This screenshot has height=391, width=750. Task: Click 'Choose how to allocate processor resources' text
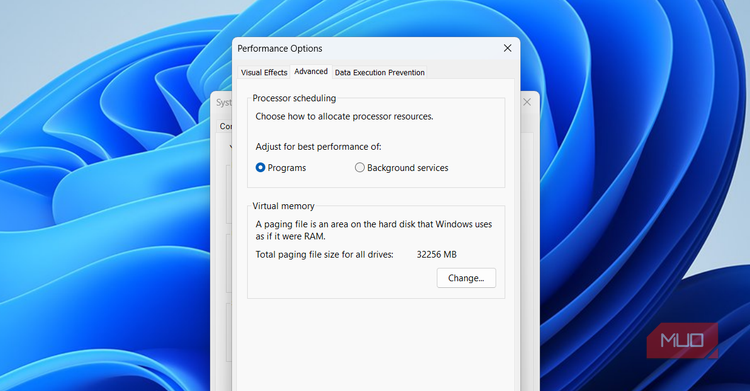344,116
